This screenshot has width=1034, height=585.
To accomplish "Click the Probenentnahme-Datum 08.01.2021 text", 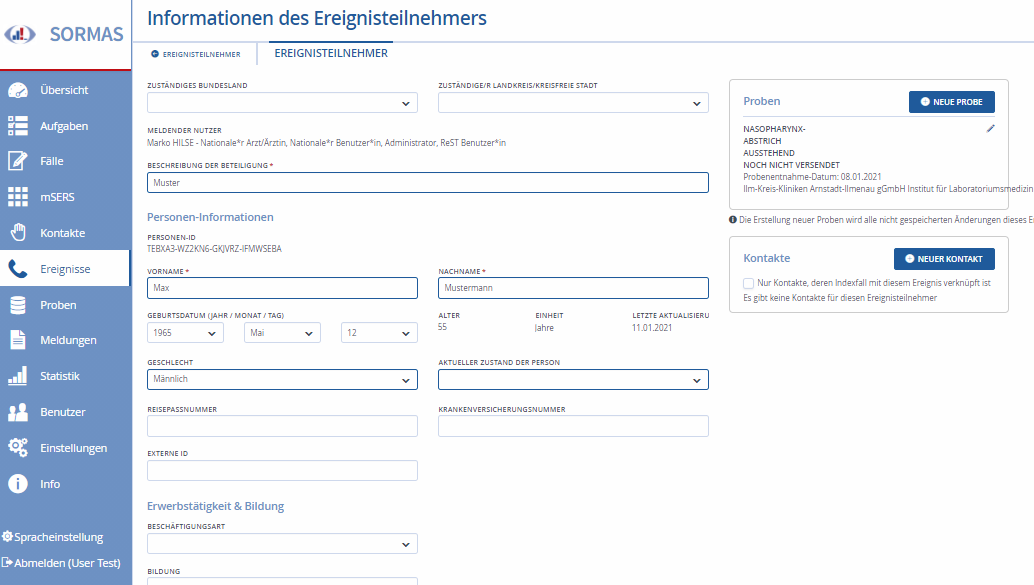I will pyautogui.click(x=812, y=177).
